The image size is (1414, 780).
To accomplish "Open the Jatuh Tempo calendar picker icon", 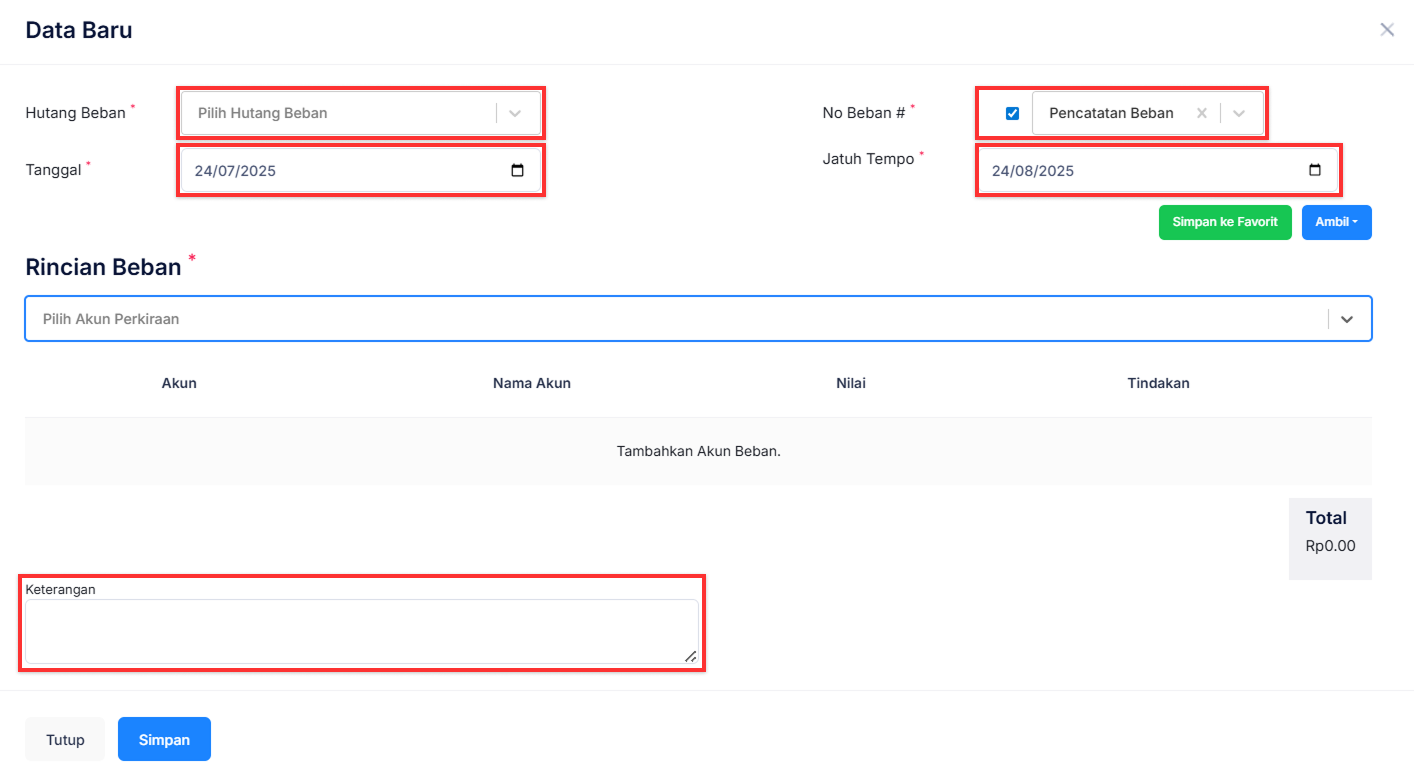I will pos(1314,171).
